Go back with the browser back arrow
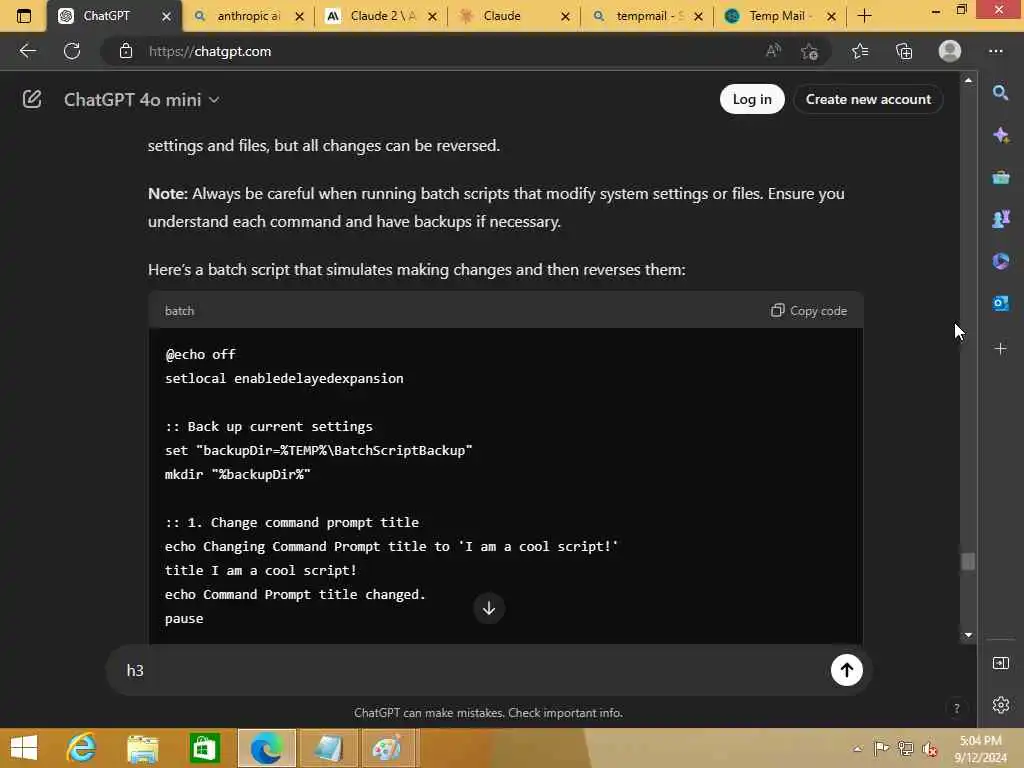This screenshot has width=1024, height=768. (x=27, y=51)
